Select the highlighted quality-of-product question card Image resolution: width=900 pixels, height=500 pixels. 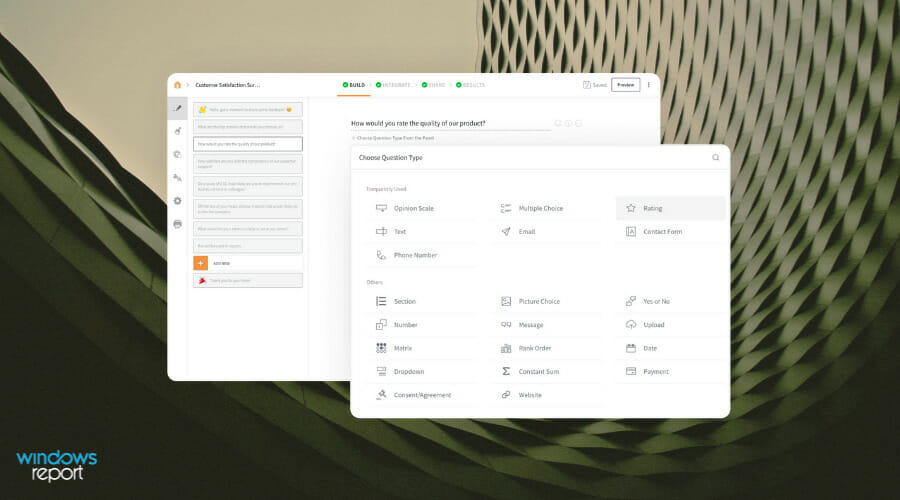[247, 144]
